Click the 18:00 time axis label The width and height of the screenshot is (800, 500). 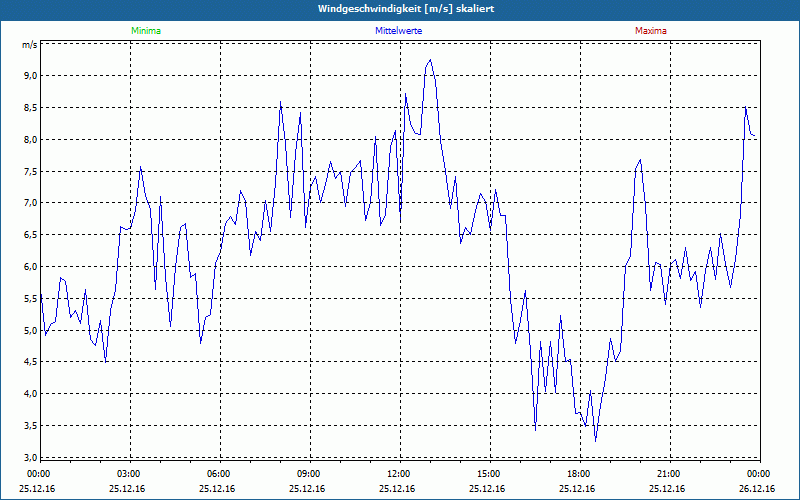pos(580,474)
